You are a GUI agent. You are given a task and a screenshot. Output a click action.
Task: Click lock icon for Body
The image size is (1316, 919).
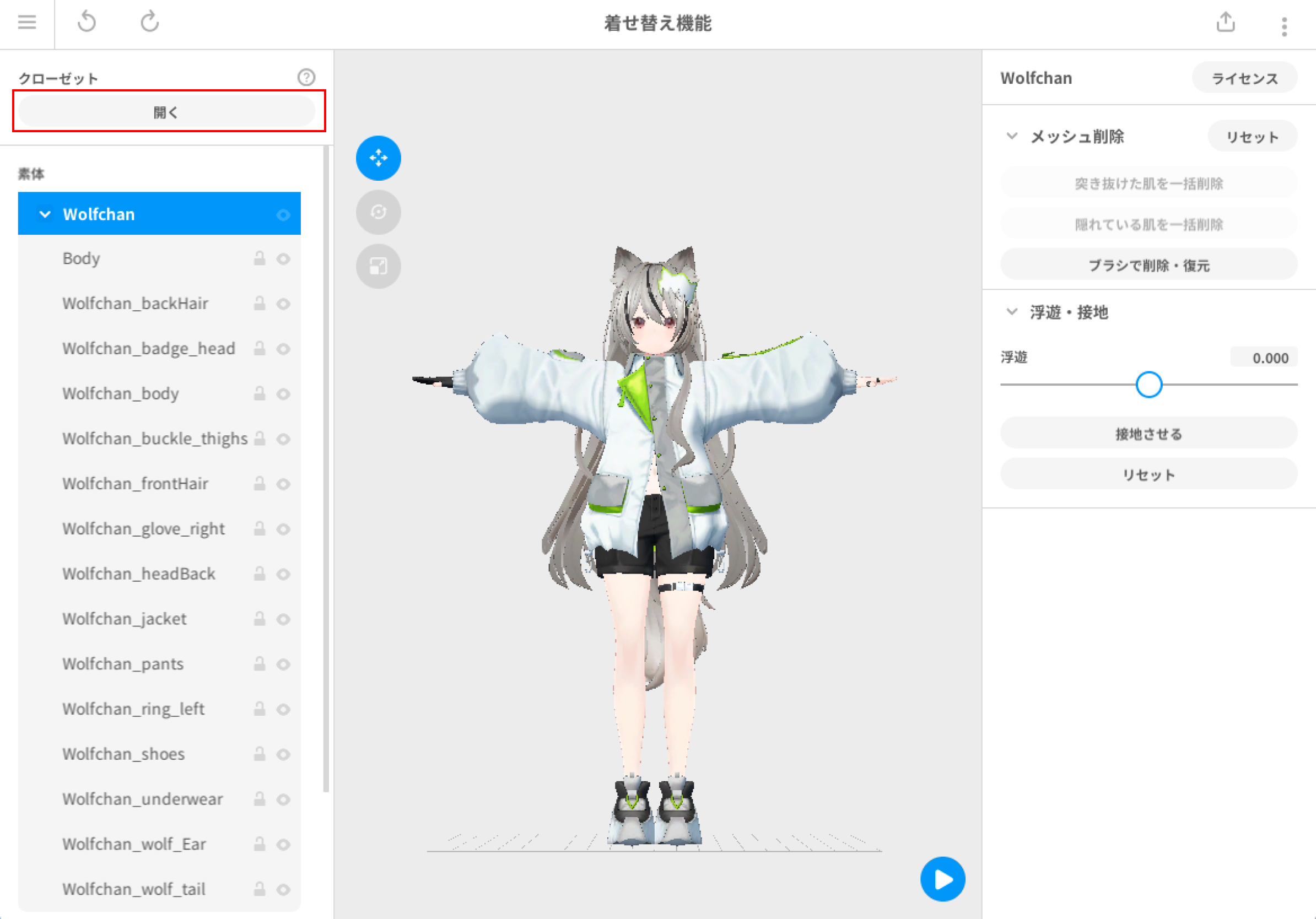260,258
